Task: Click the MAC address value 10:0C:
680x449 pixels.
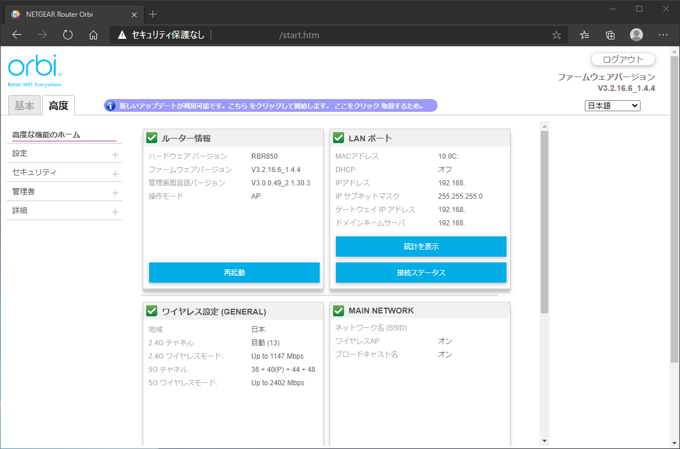Action: click(448, 156)
